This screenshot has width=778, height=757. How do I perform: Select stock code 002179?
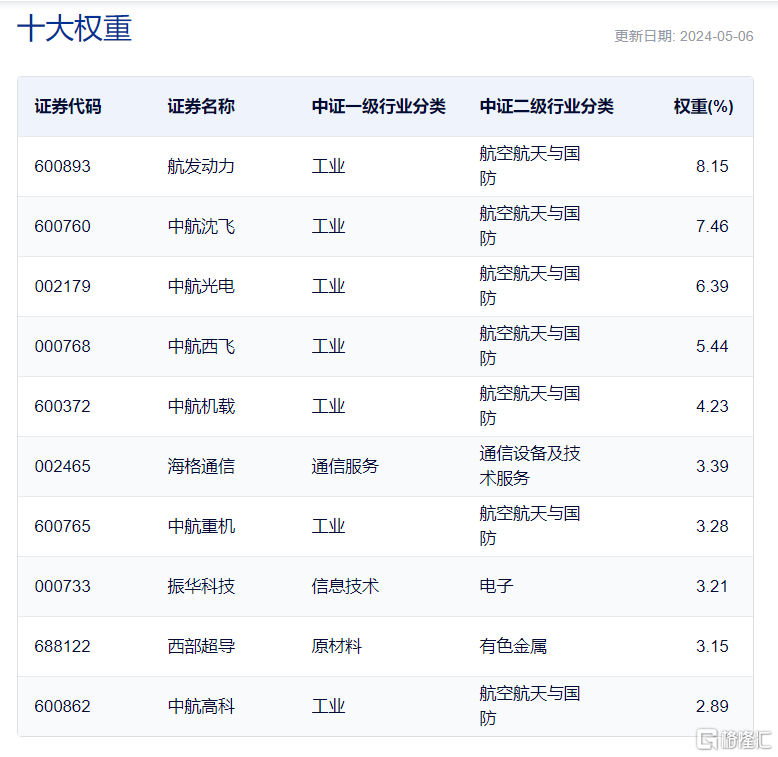63,286
